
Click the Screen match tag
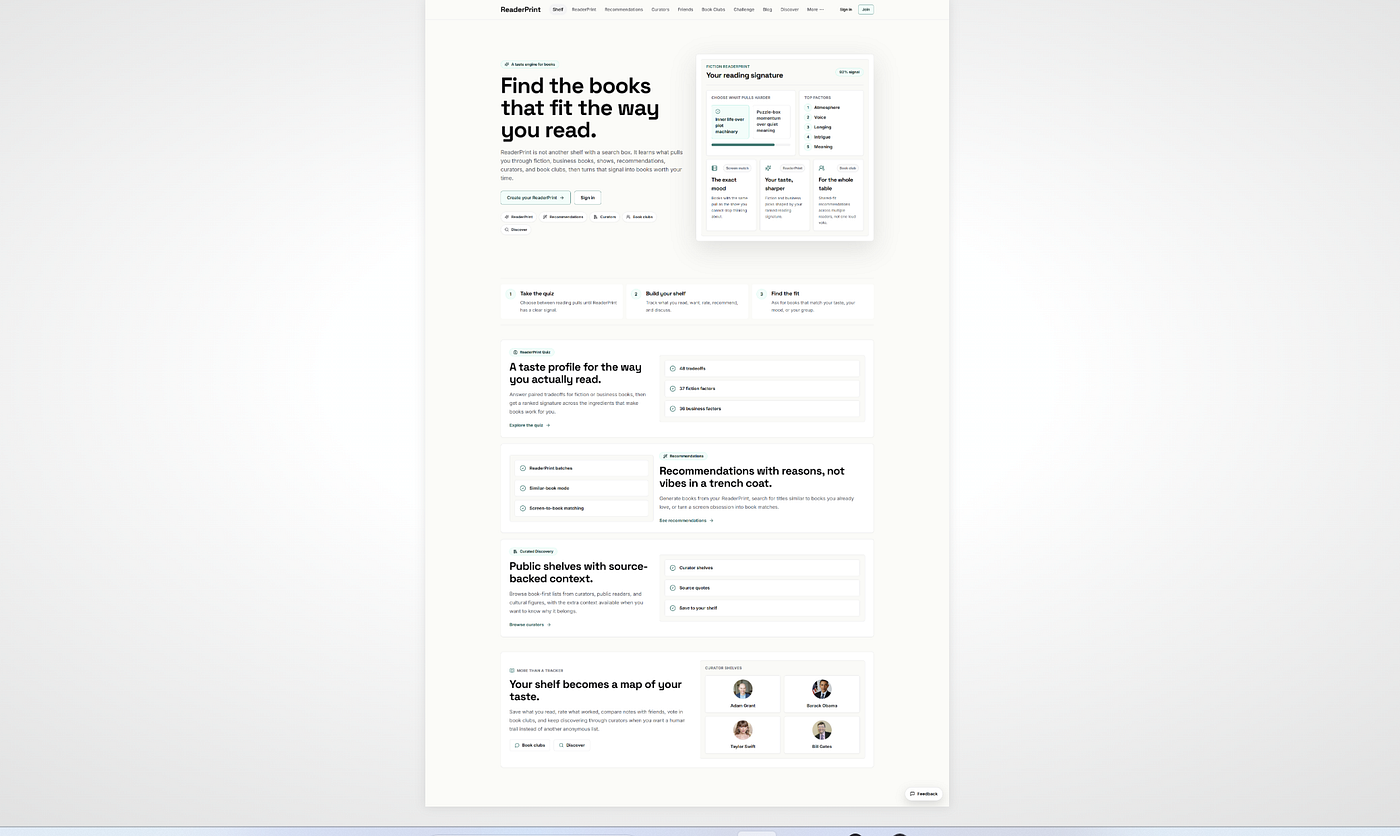pyautogui.click(x=737, y=168)
